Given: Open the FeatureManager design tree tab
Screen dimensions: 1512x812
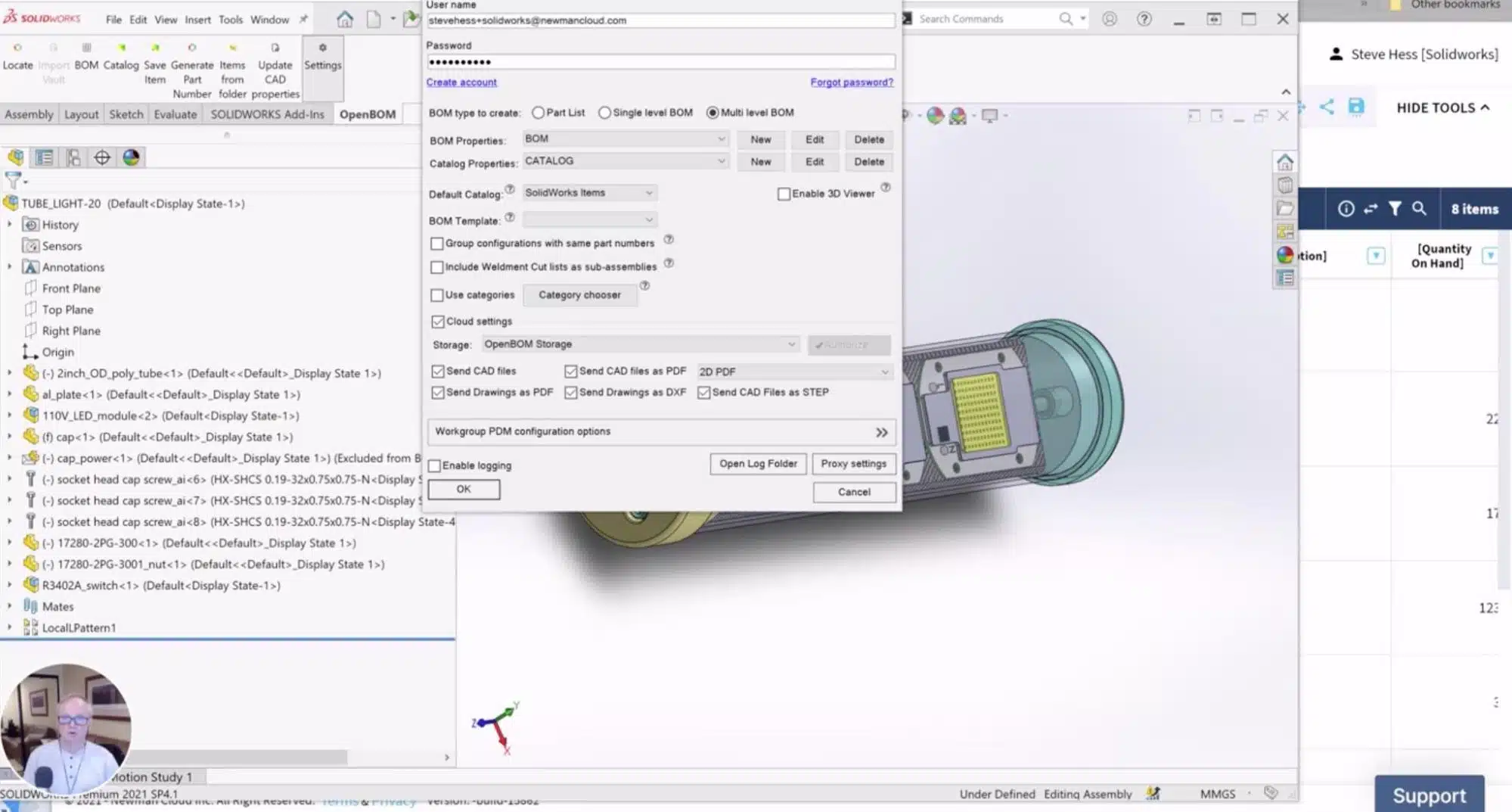Looking at the screenshot, I should tap(16, 157).
